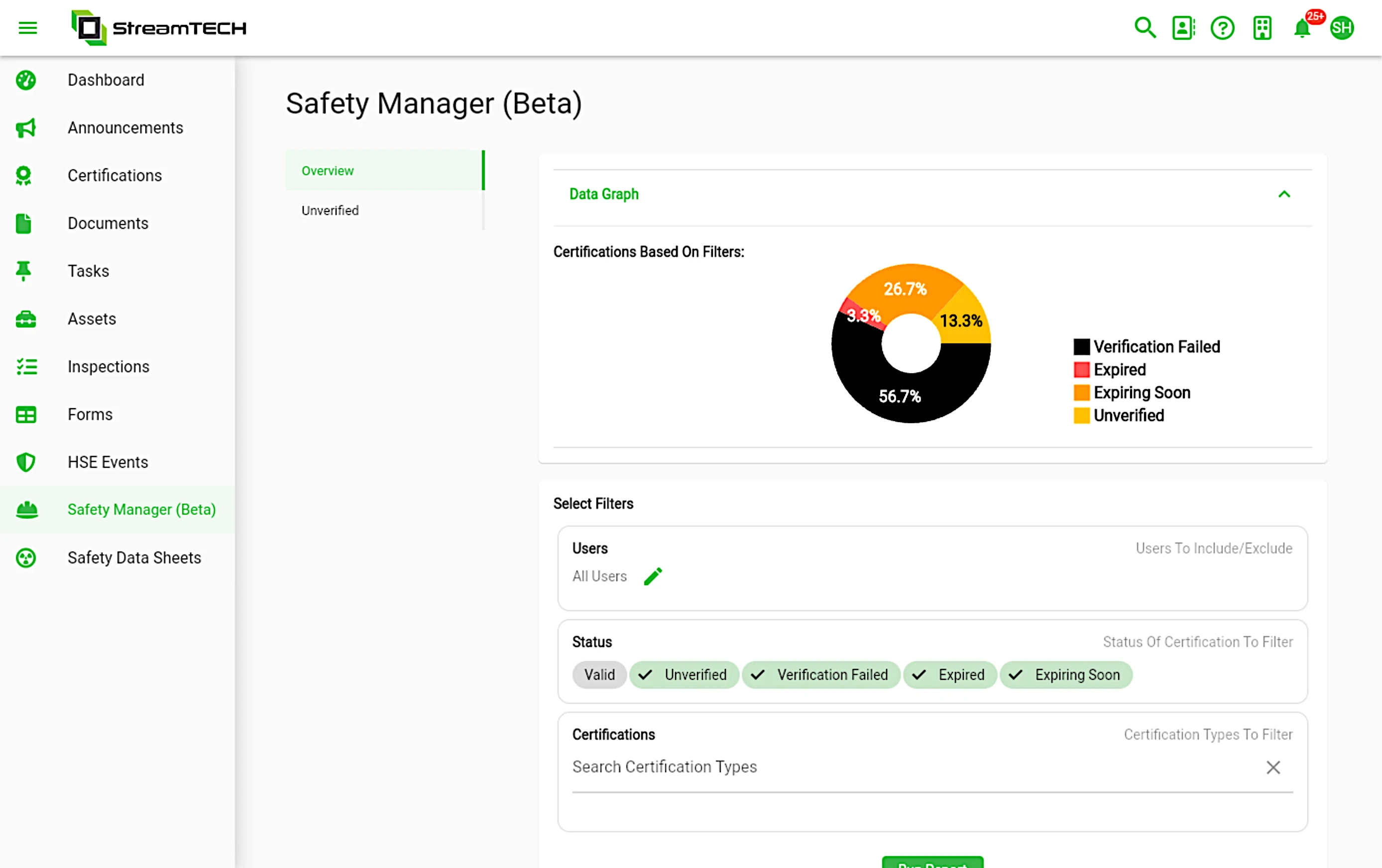The height and width of the screenshot is (868, 1382).
Task: Click the Forms table icon
Action: (x=26, y=414)
